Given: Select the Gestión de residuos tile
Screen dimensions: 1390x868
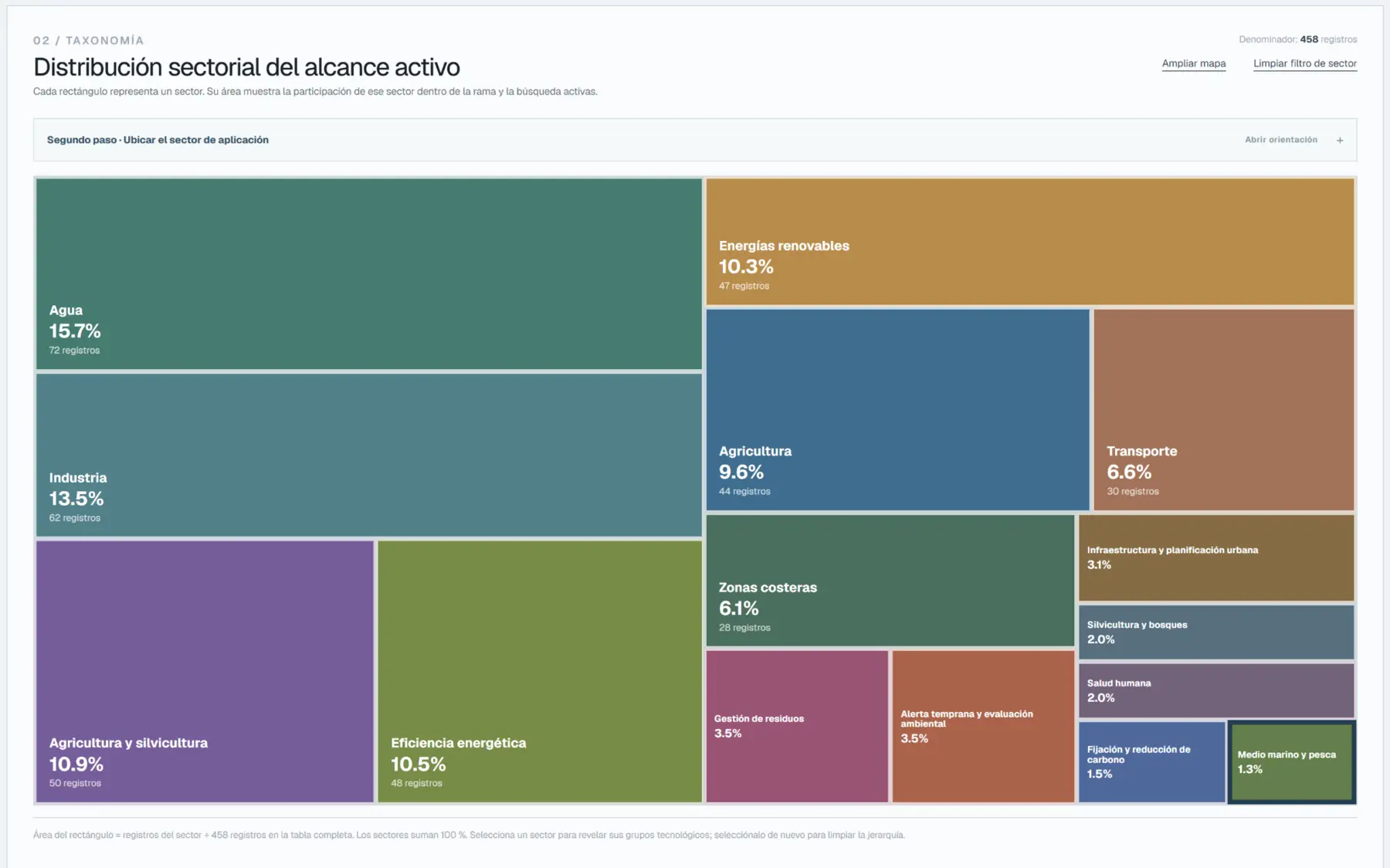Looking at the screenshot, I should pyautogui.click(x=797, y=727).
